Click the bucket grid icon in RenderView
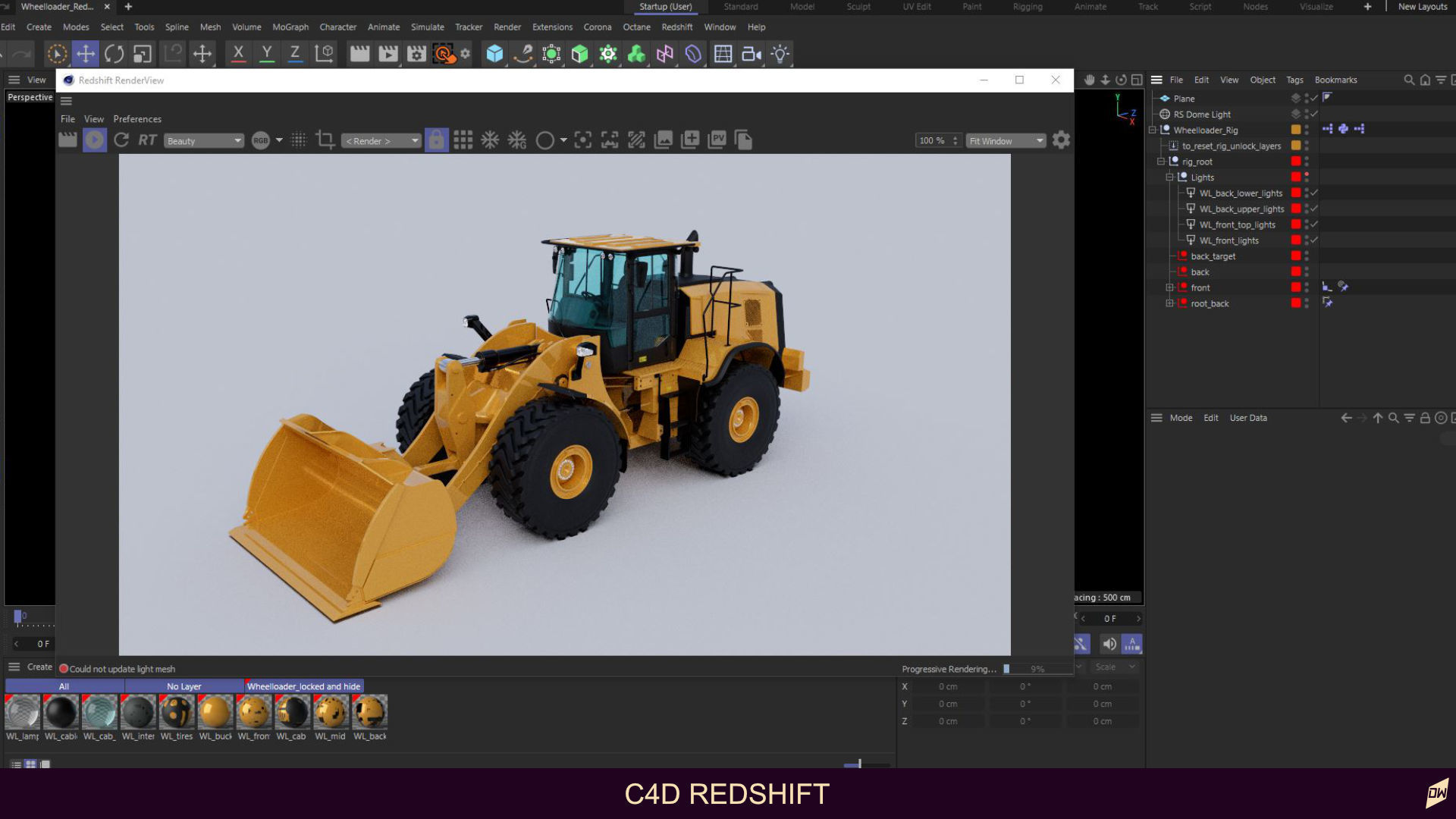Screen dimensions: 1456x819 [x=463, y=140]
